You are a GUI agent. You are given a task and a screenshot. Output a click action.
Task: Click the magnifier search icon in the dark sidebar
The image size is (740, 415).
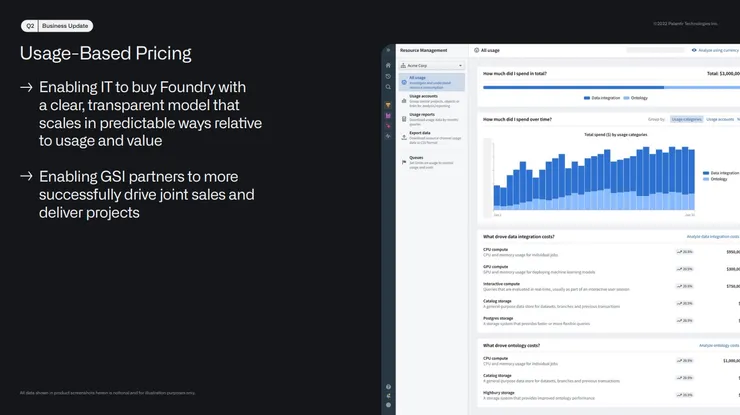pos(388,87)
